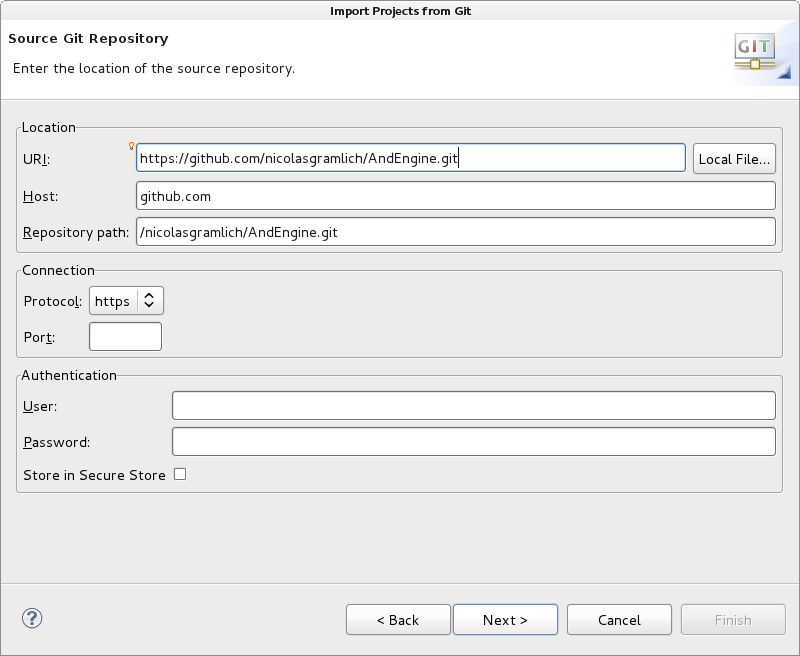Click the User field under Authentication
This screenshot has height=656, width=800.
(473, 405)
